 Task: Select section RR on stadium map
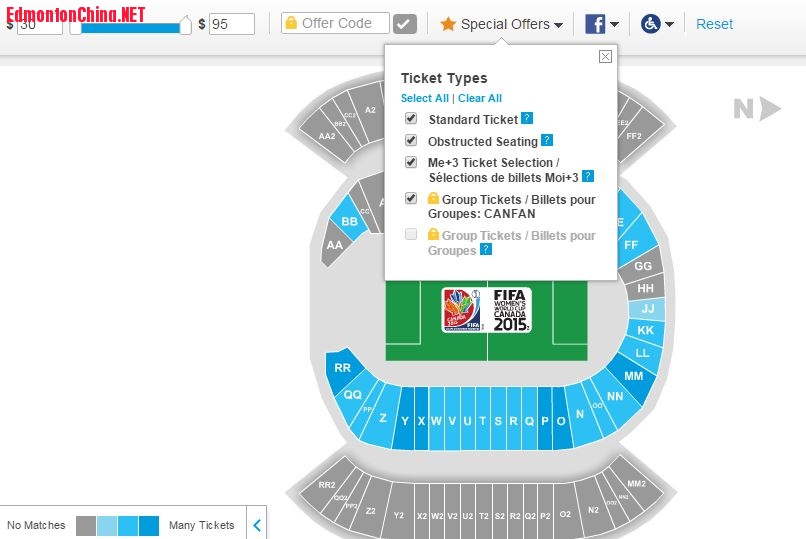coord(343,368)
